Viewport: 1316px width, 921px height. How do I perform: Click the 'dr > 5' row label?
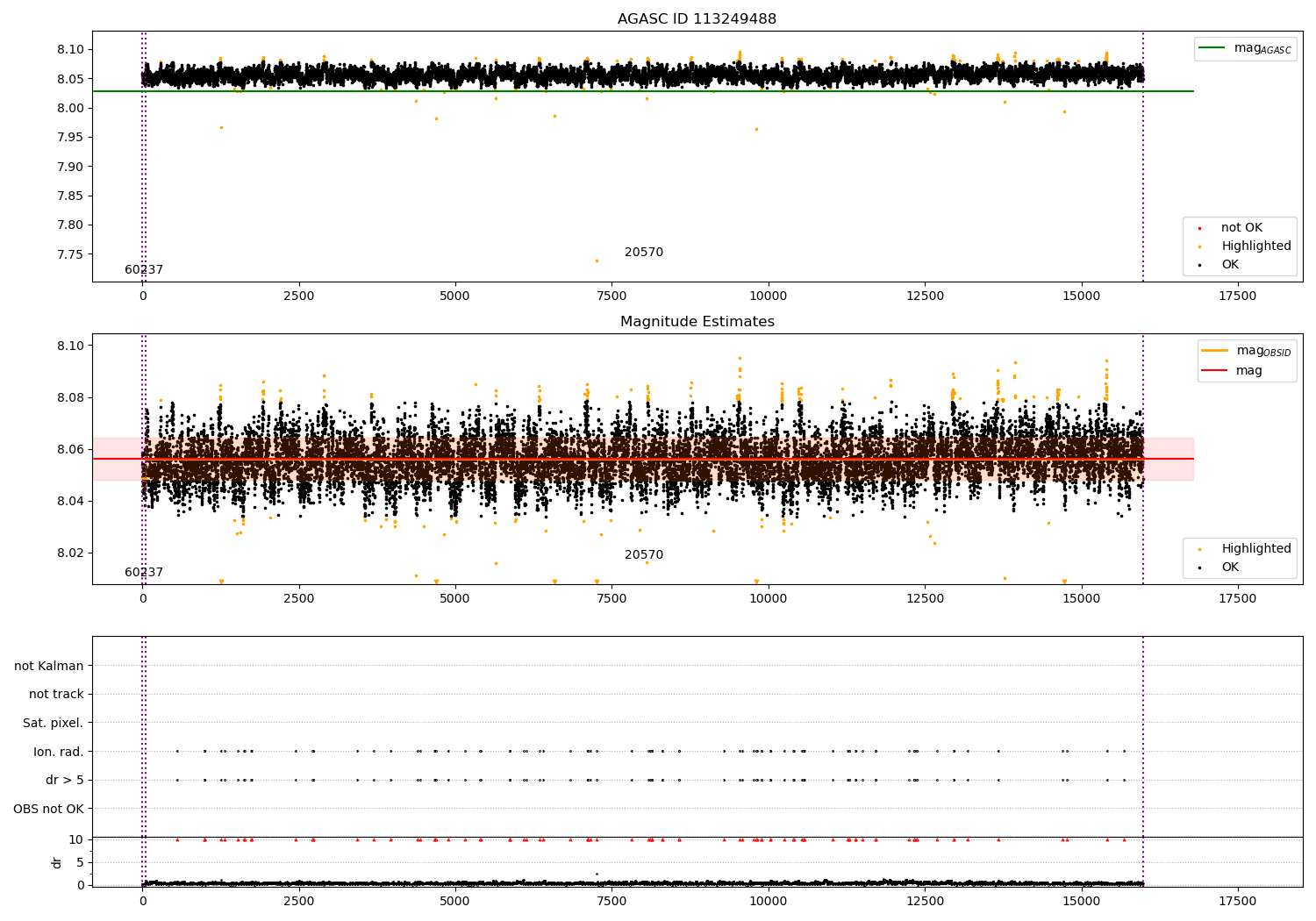click(x=64, y=781)
